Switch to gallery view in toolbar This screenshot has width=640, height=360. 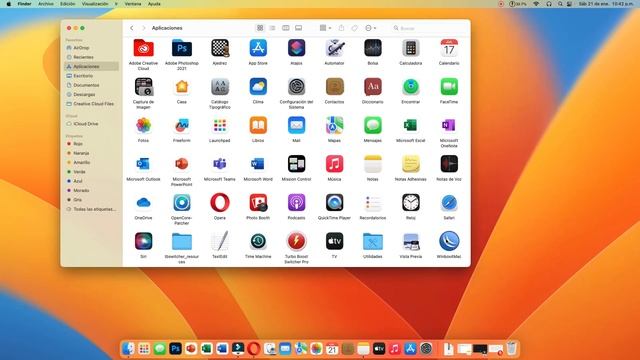(299, 28)
